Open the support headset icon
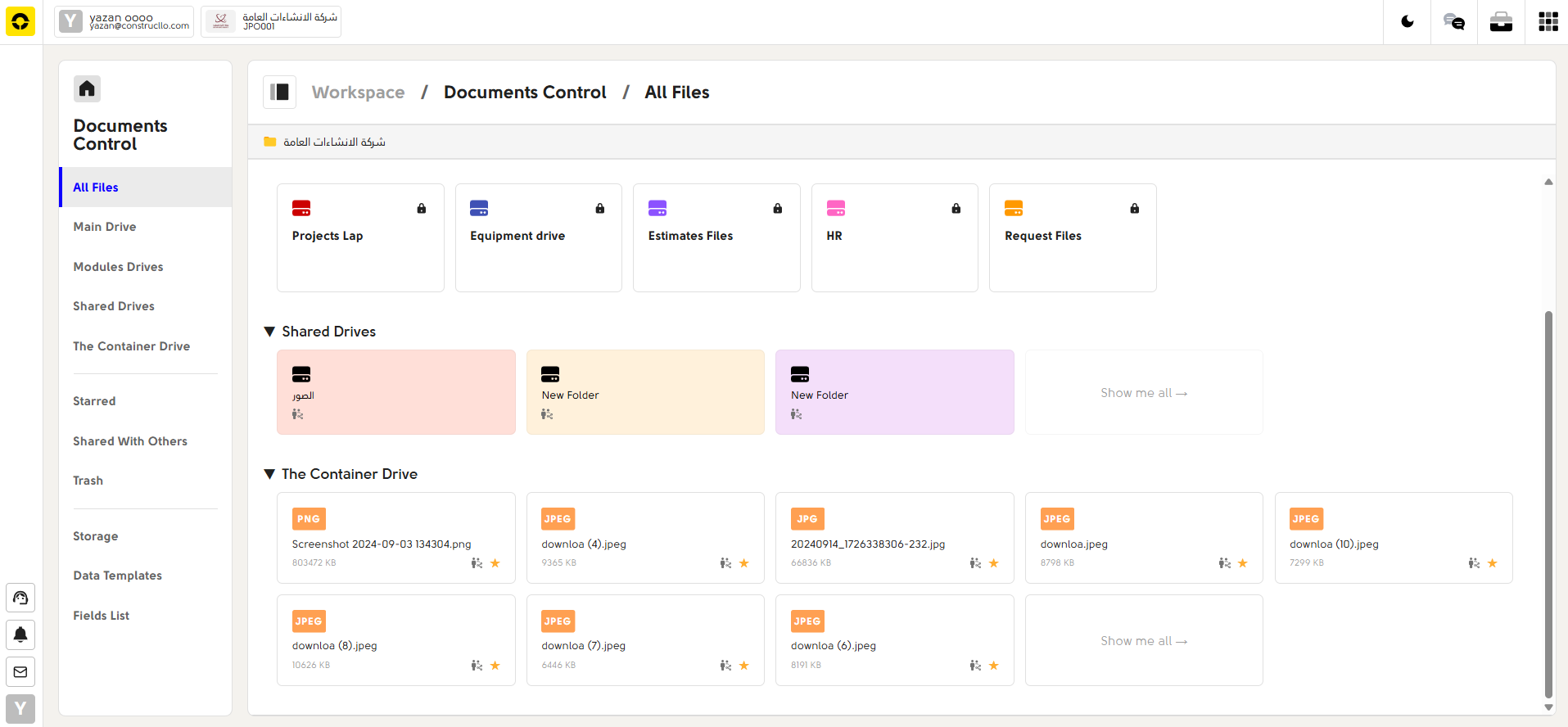 (20, 598)
